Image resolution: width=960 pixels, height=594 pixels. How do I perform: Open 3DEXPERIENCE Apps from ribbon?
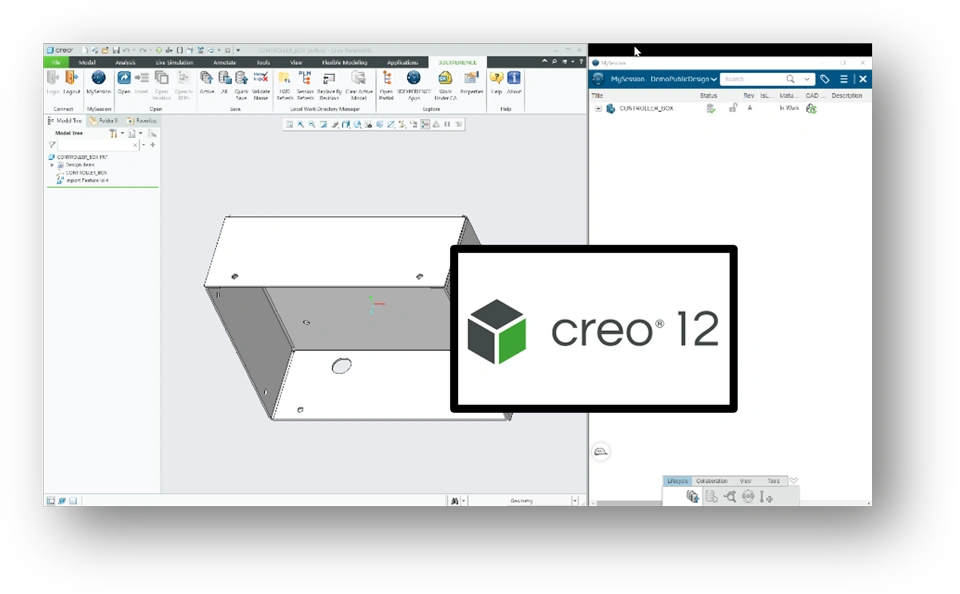point(414,78)
